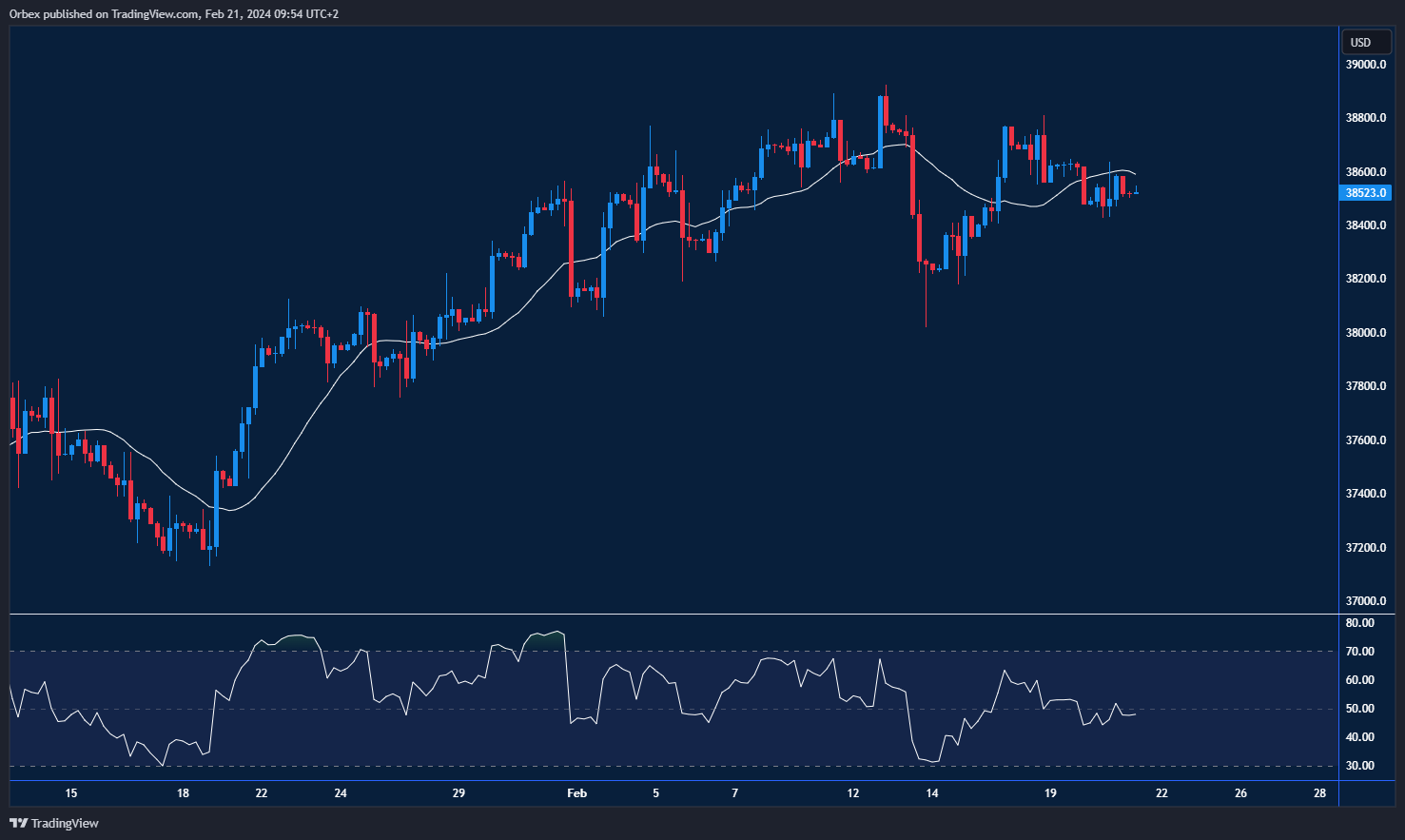This screenshot has height=840, width=1405.
Task: Click the 80.00 indicator scale label
Action: click(1360, 623)
